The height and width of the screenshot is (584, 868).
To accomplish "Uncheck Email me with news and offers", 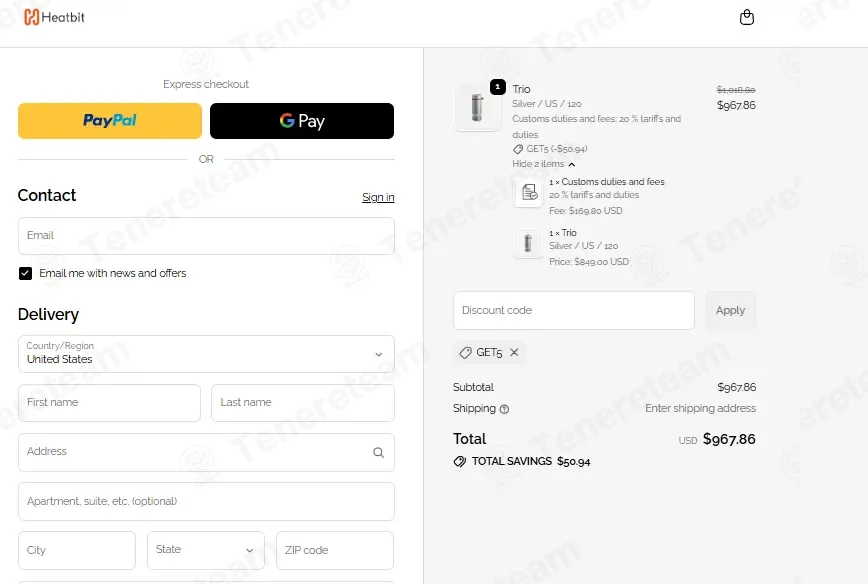I will tap(25, 273).
